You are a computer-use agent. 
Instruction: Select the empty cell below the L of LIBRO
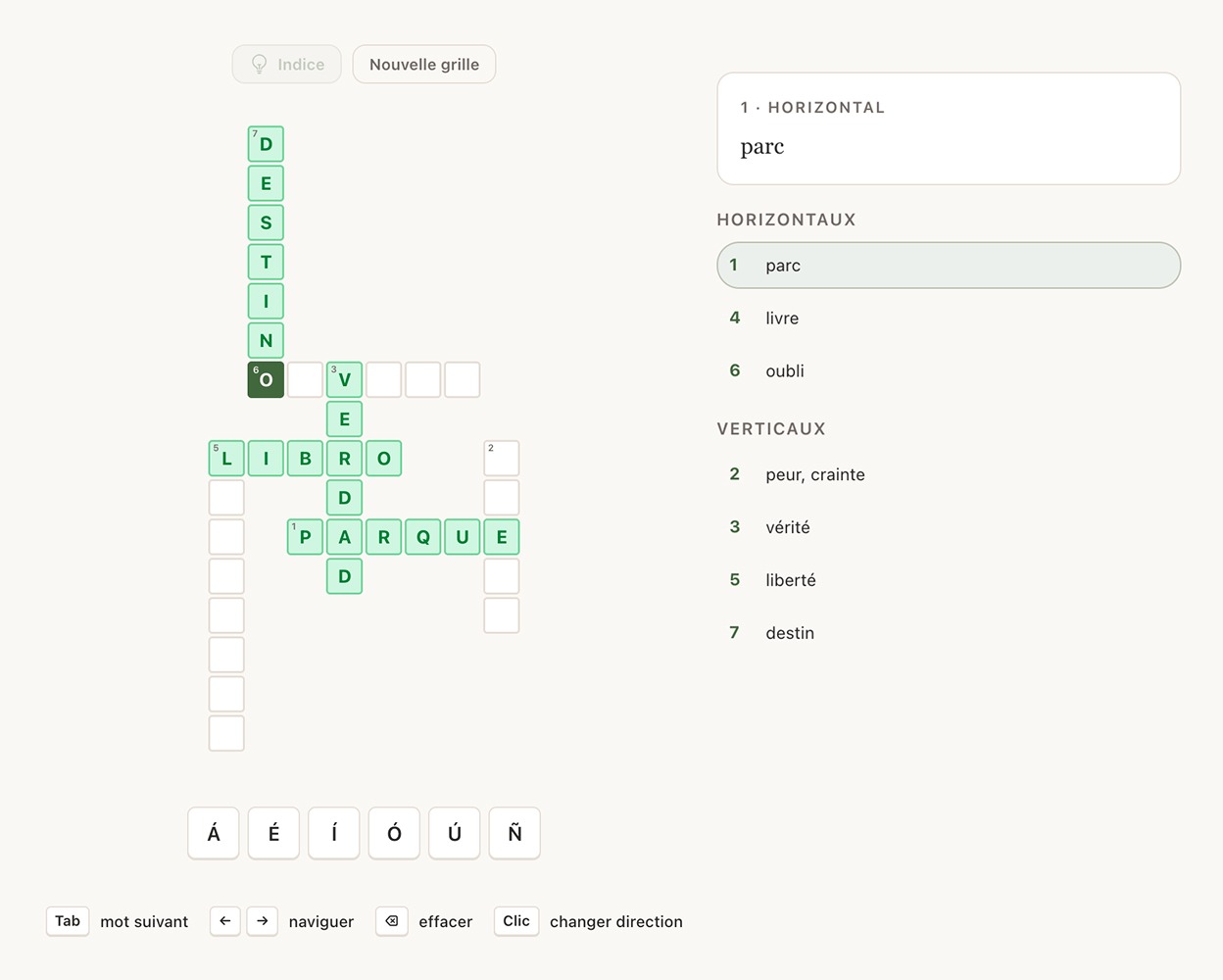pos(226,497)
